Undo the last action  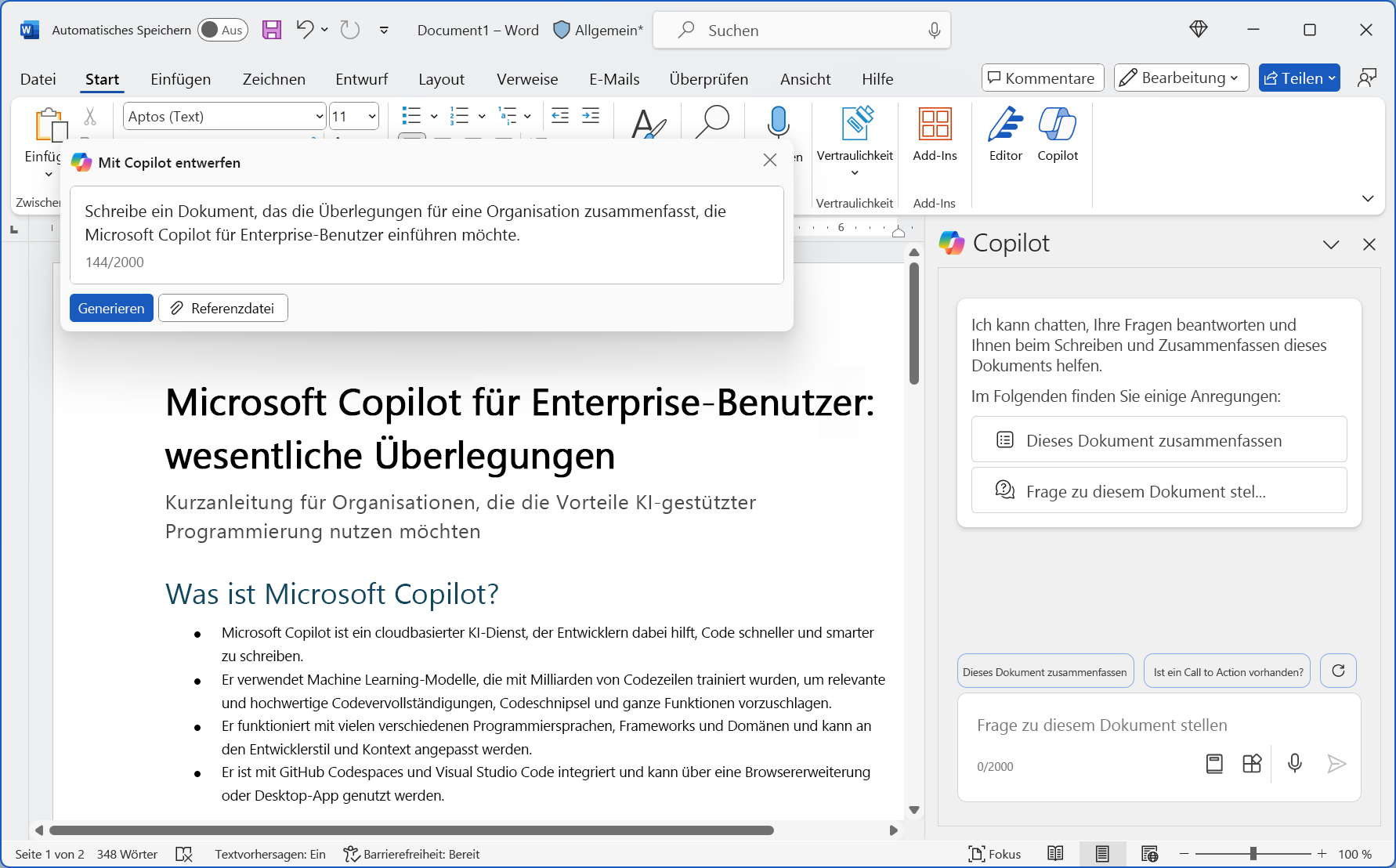tap(305, 30)
